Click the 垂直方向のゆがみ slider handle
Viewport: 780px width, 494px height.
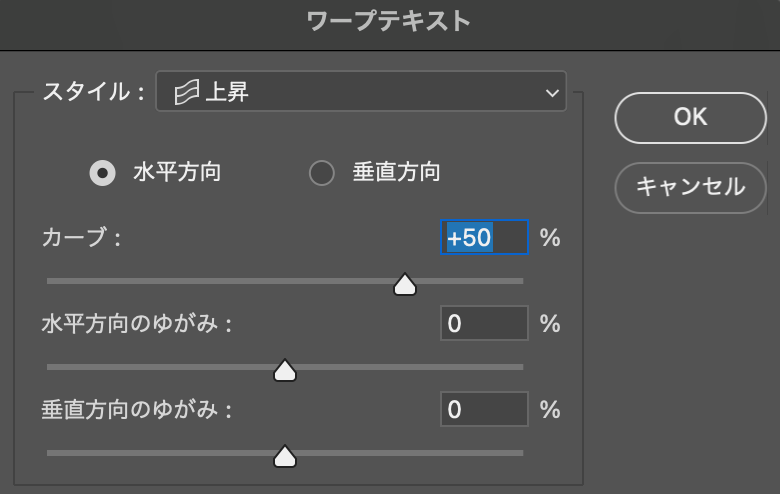(285, 457)
